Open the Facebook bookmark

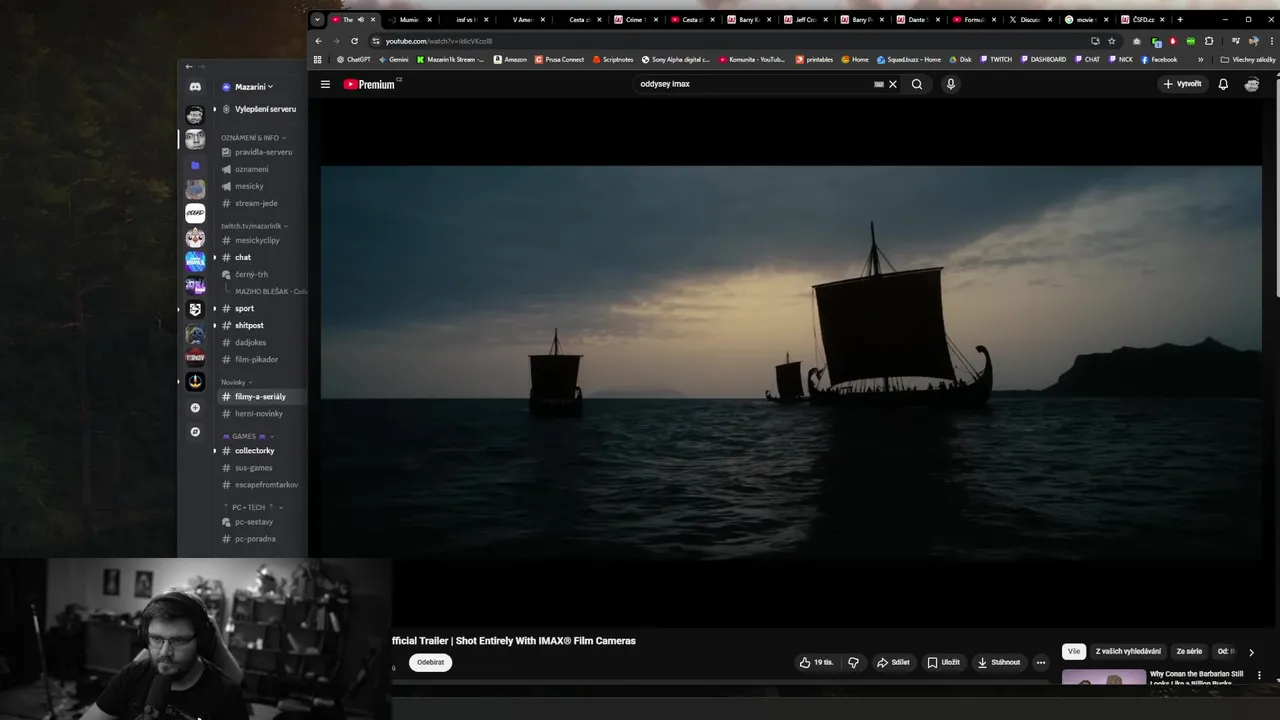coord(1159,59)
